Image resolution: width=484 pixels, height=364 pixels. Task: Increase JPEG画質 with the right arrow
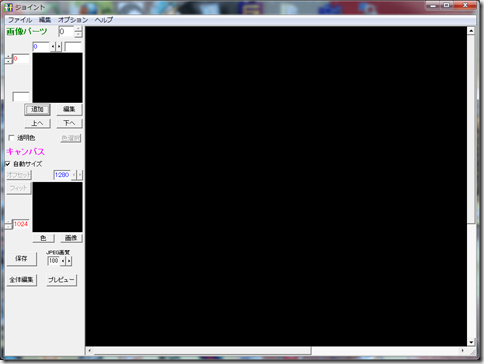click(69, 261)
